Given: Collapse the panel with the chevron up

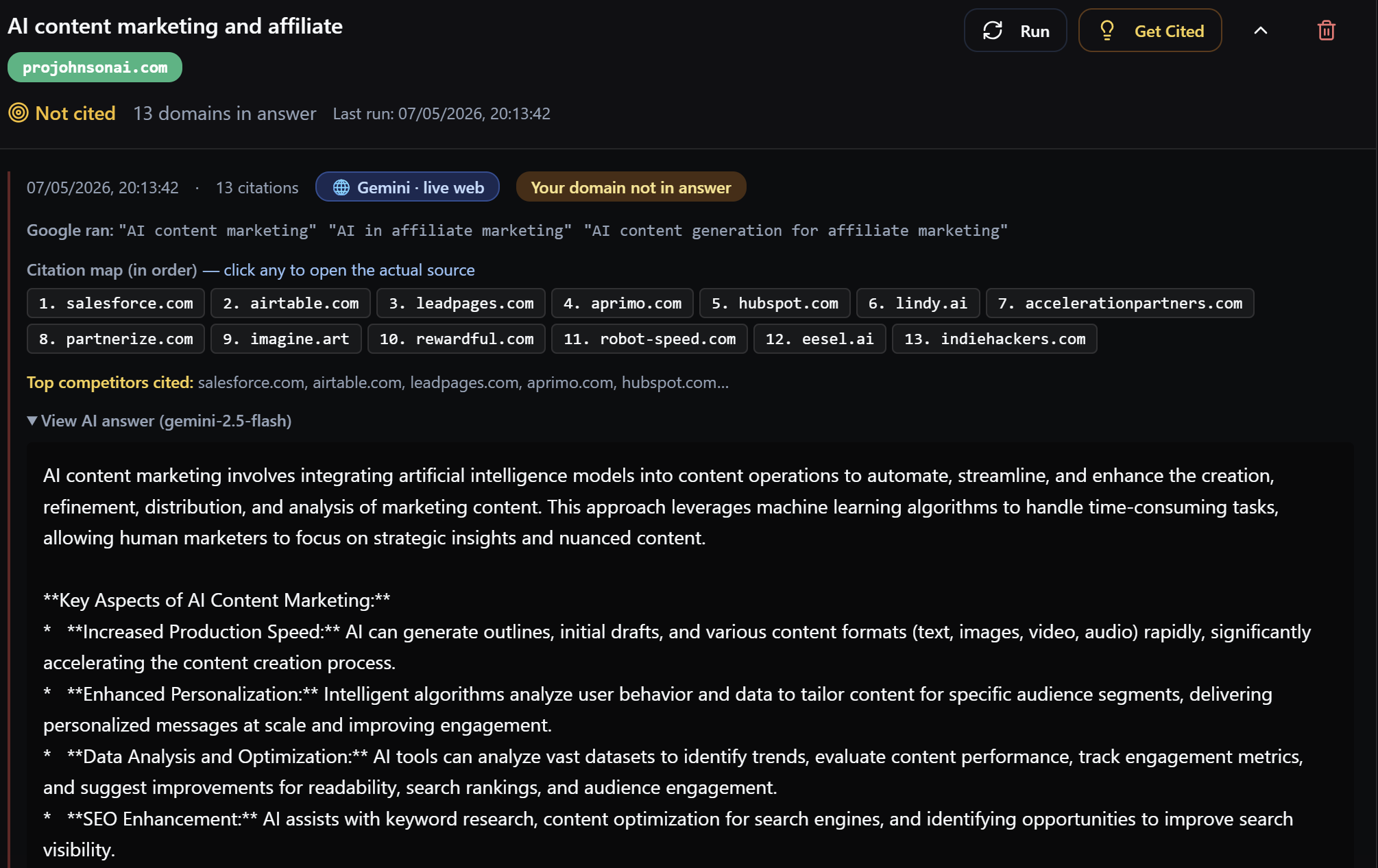Looking at the screenshot, I should tap(1260, 31).
